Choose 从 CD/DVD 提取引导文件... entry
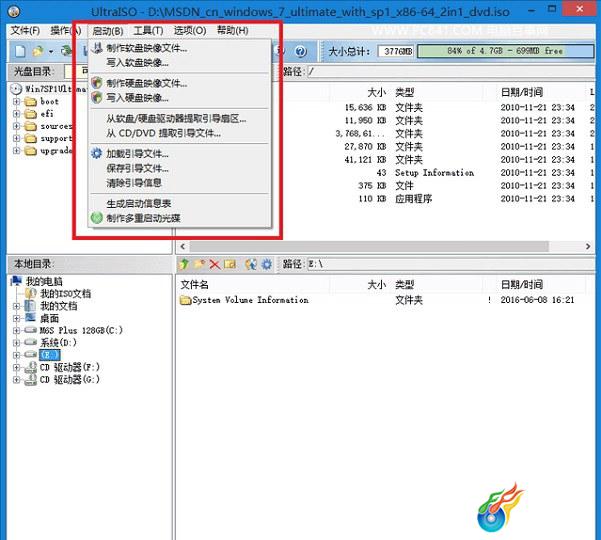The image size is (601, 540). point(179,133)
